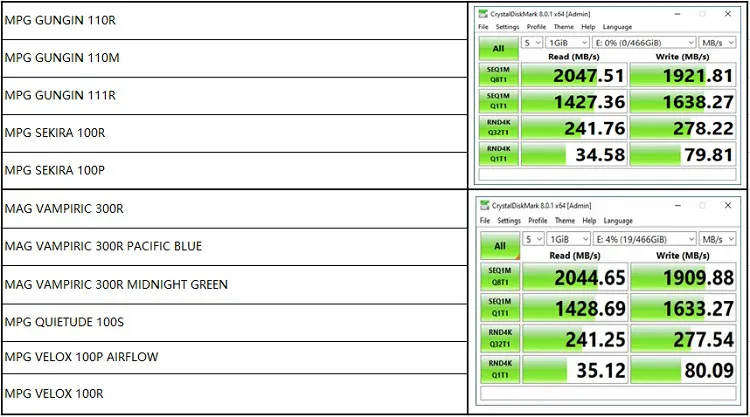Select the MAG VAMPIRIC 300R PACIFIC BLUE row

234,246
